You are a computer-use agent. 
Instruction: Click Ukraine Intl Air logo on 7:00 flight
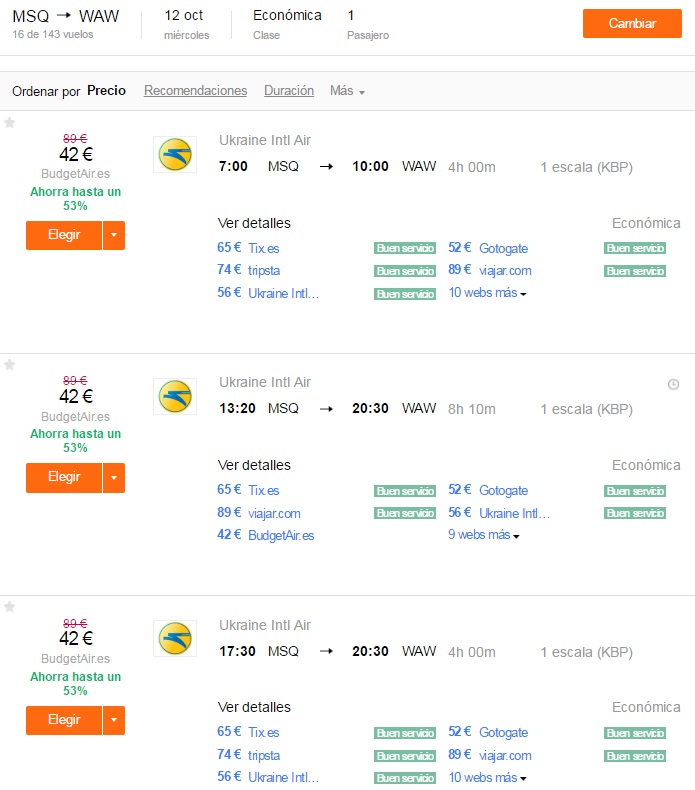coord(175,155)
